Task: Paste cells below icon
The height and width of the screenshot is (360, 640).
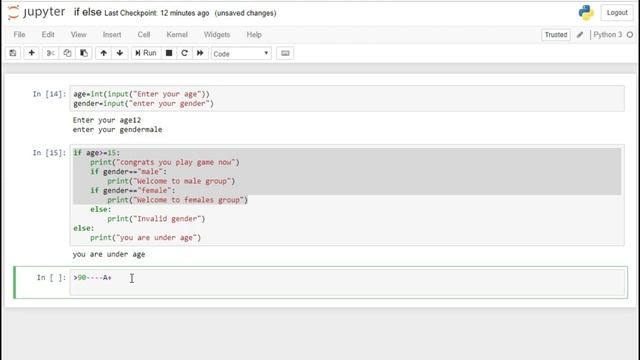Action: 84,53
